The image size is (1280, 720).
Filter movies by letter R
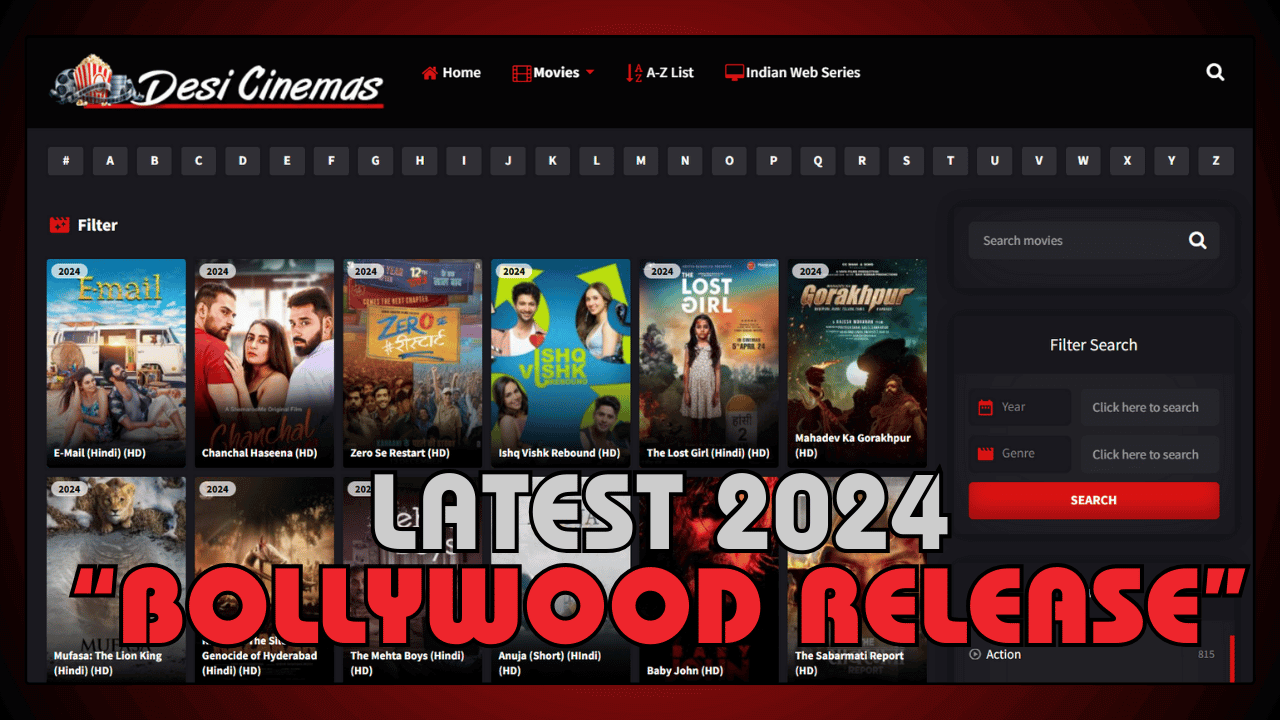coord(861,161)
